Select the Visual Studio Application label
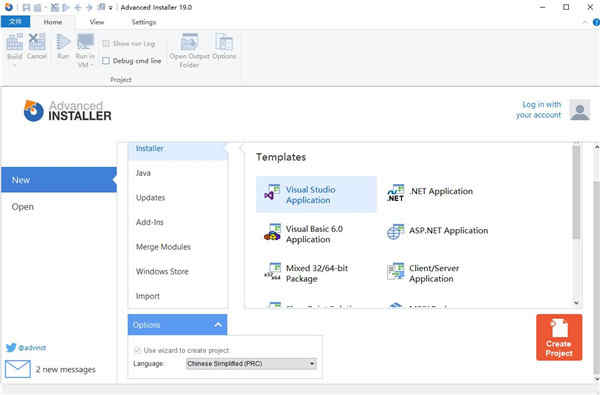 (x=311, y=194)
